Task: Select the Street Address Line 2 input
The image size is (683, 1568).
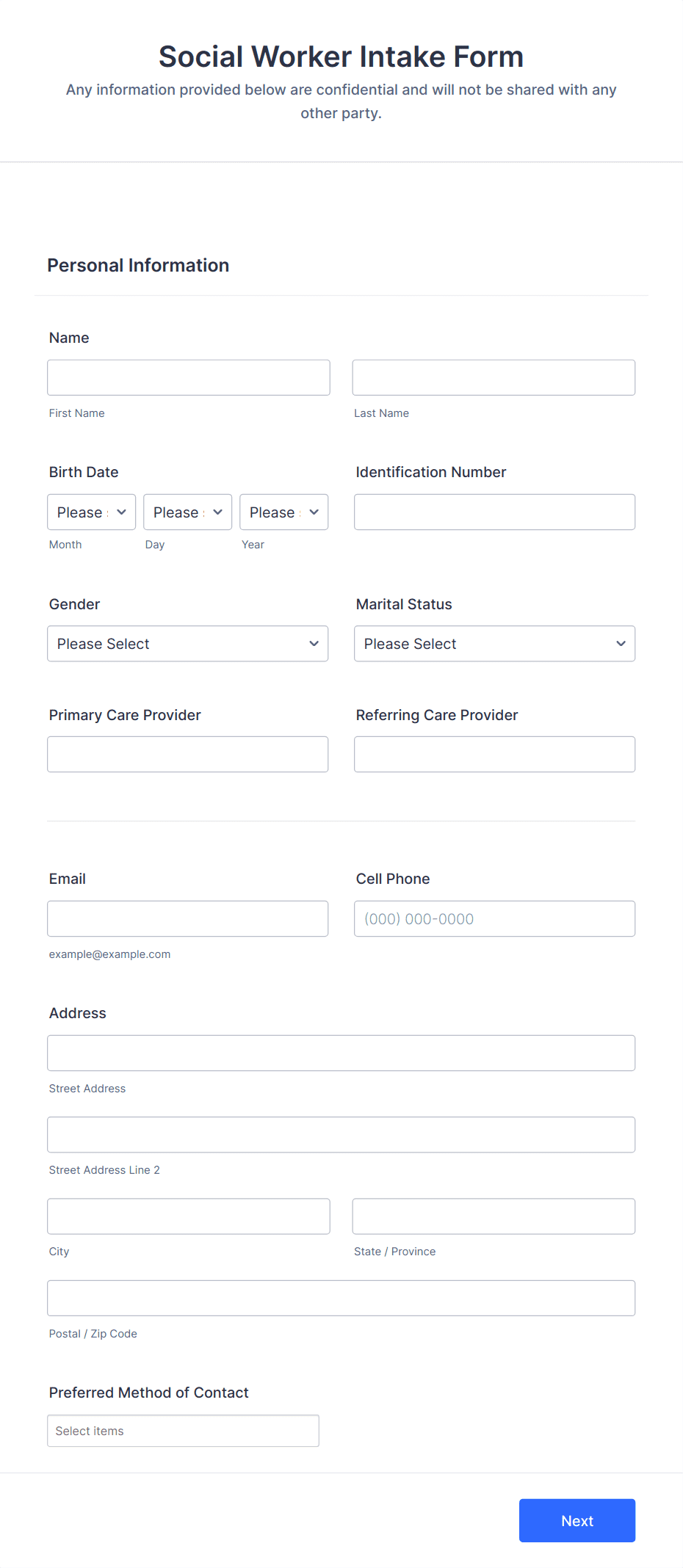Action: point(341,1135)
